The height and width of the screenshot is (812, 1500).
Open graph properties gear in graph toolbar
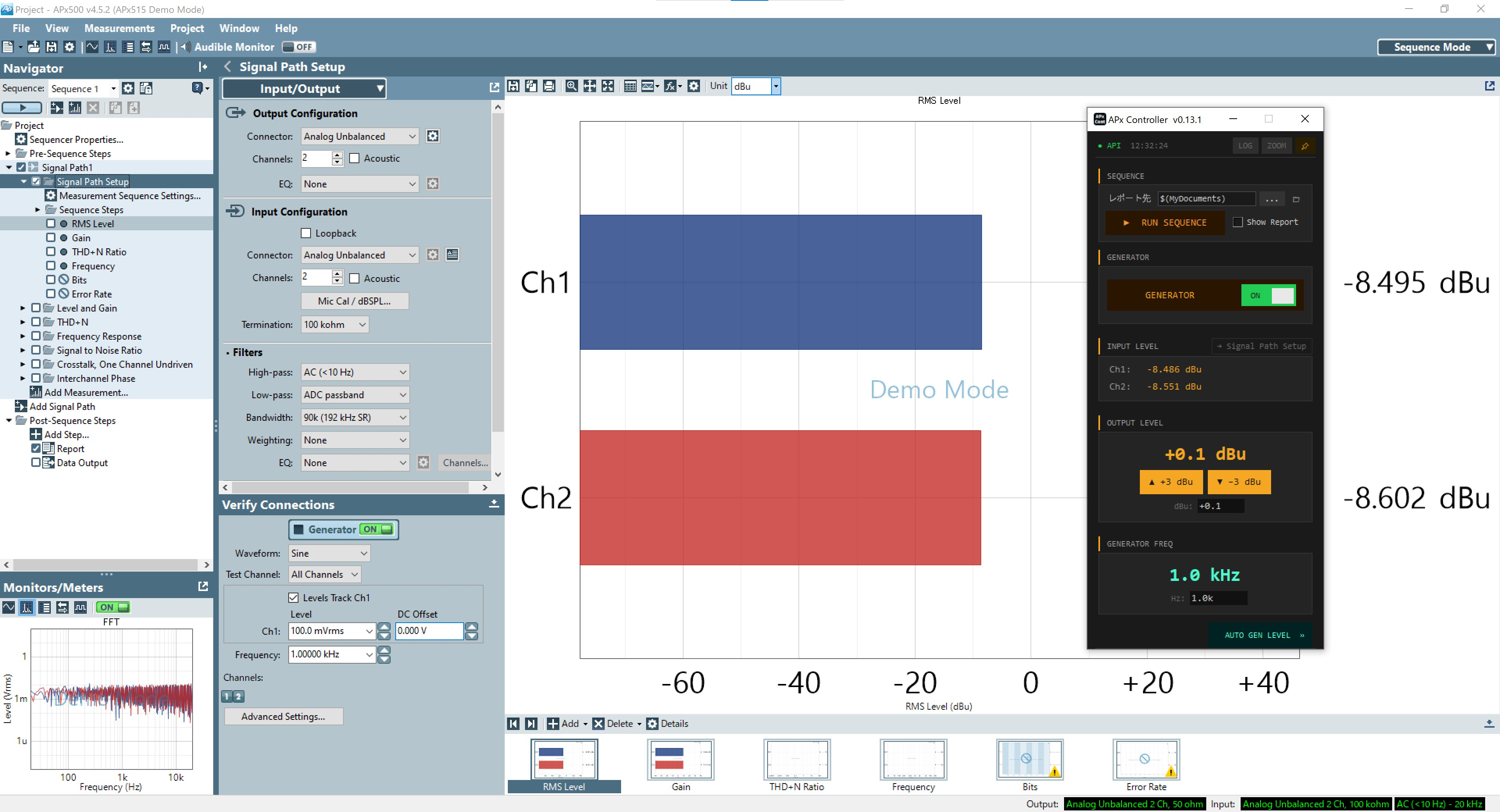[x=693, y=86]
